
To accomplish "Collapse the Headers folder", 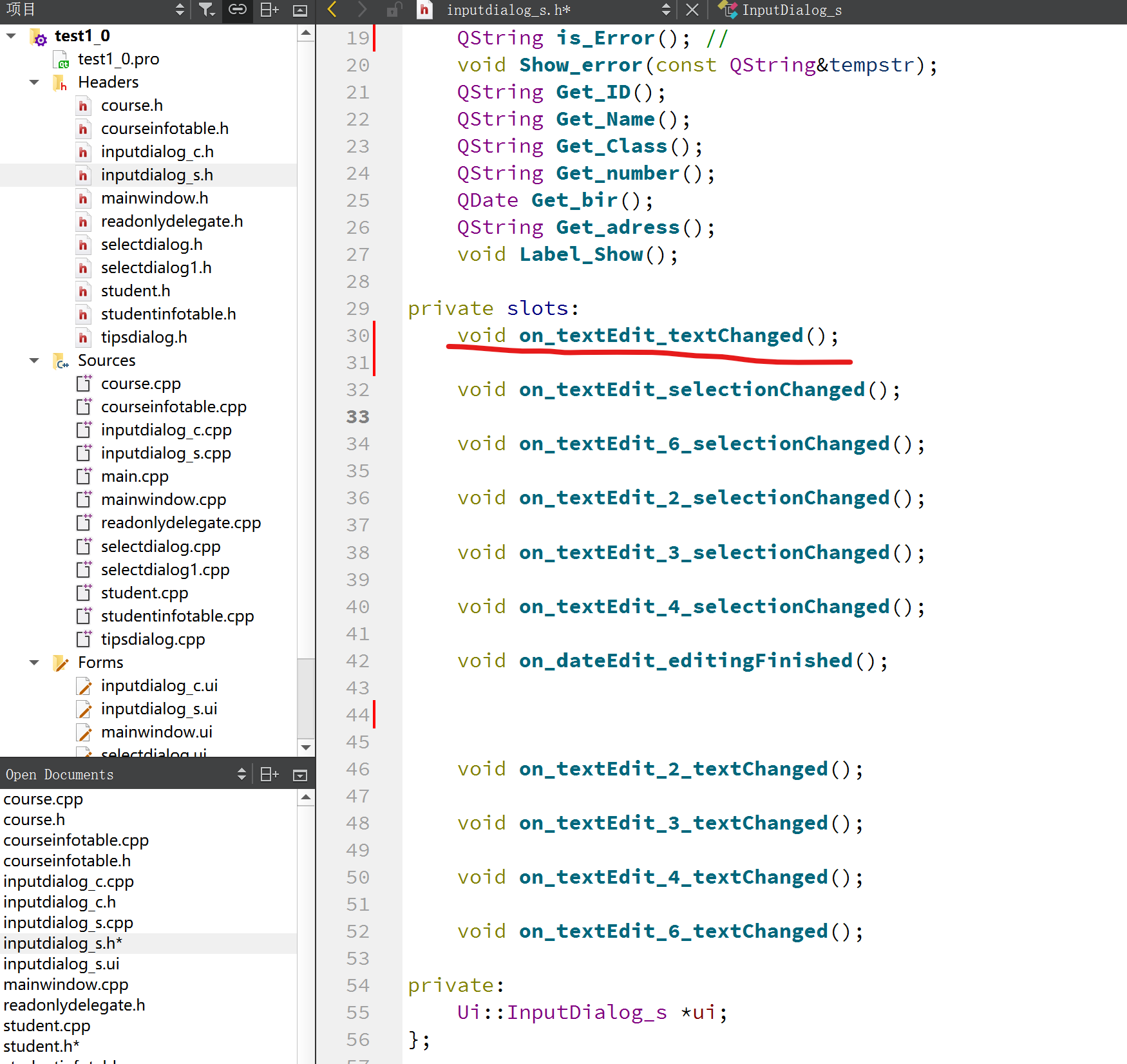I will (x=34, y=82).
